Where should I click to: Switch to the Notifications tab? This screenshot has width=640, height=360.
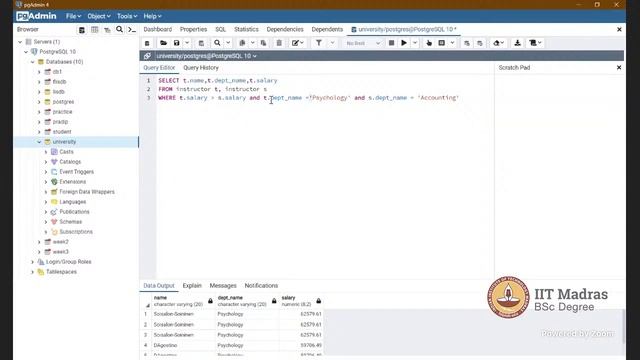point(261,286)
